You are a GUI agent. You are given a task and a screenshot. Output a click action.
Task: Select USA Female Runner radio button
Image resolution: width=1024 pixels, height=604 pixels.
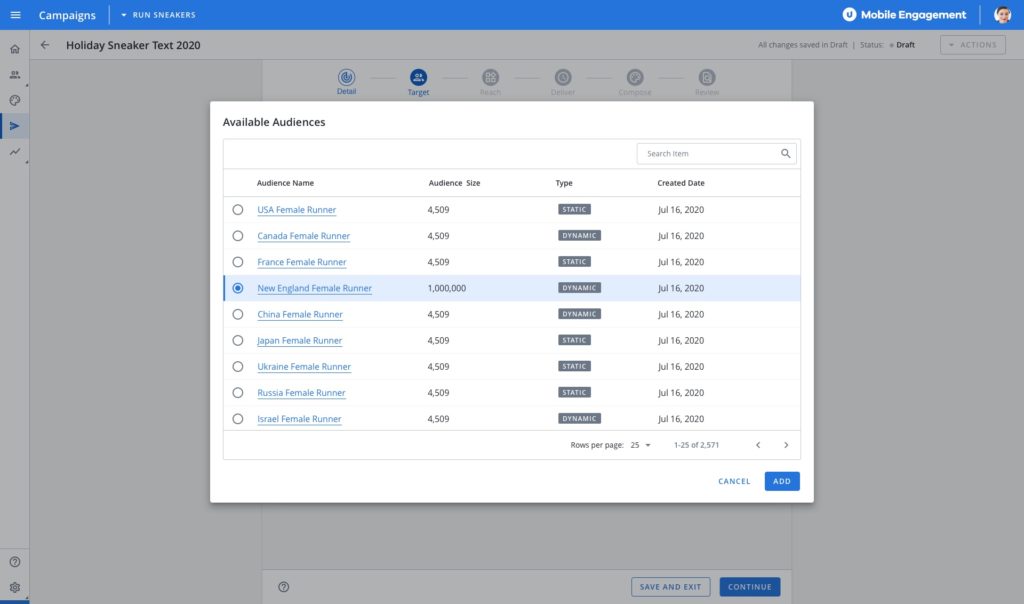[x=238, y=210]
